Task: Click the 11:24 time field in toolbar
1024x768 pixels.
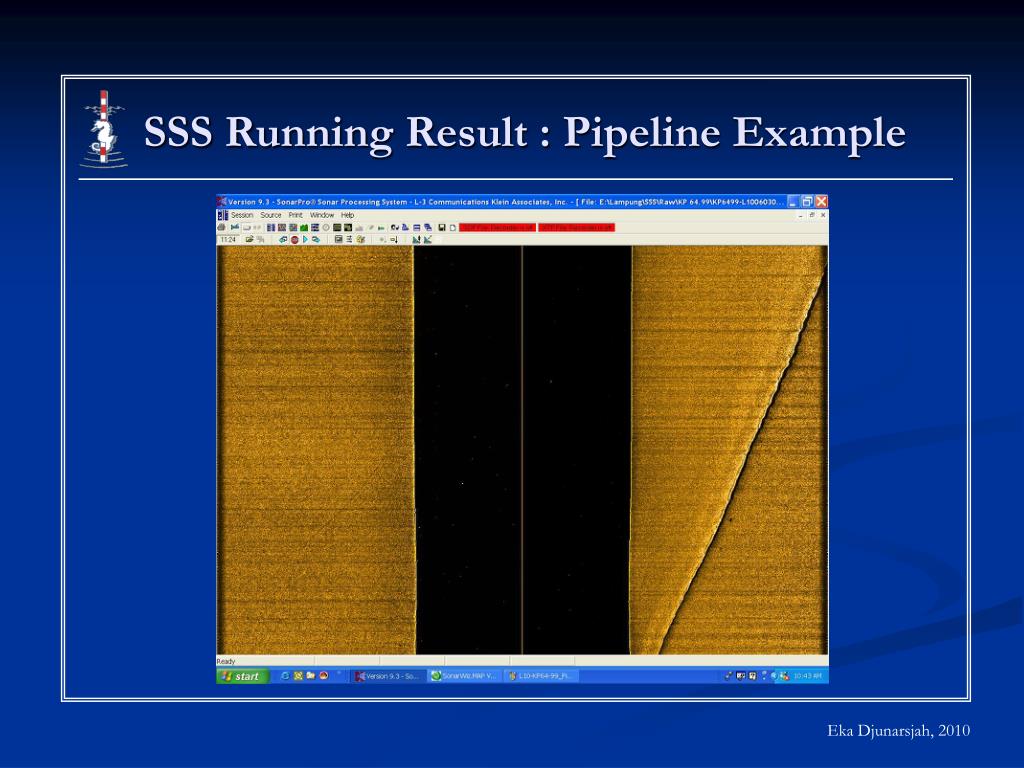Action: (228, 240)
